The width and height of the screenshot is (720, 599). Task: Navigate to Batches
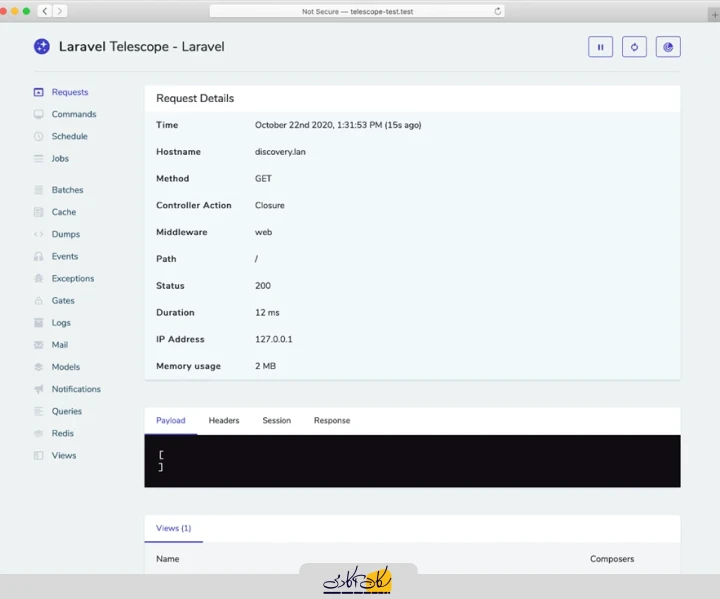tap(68, 190)
